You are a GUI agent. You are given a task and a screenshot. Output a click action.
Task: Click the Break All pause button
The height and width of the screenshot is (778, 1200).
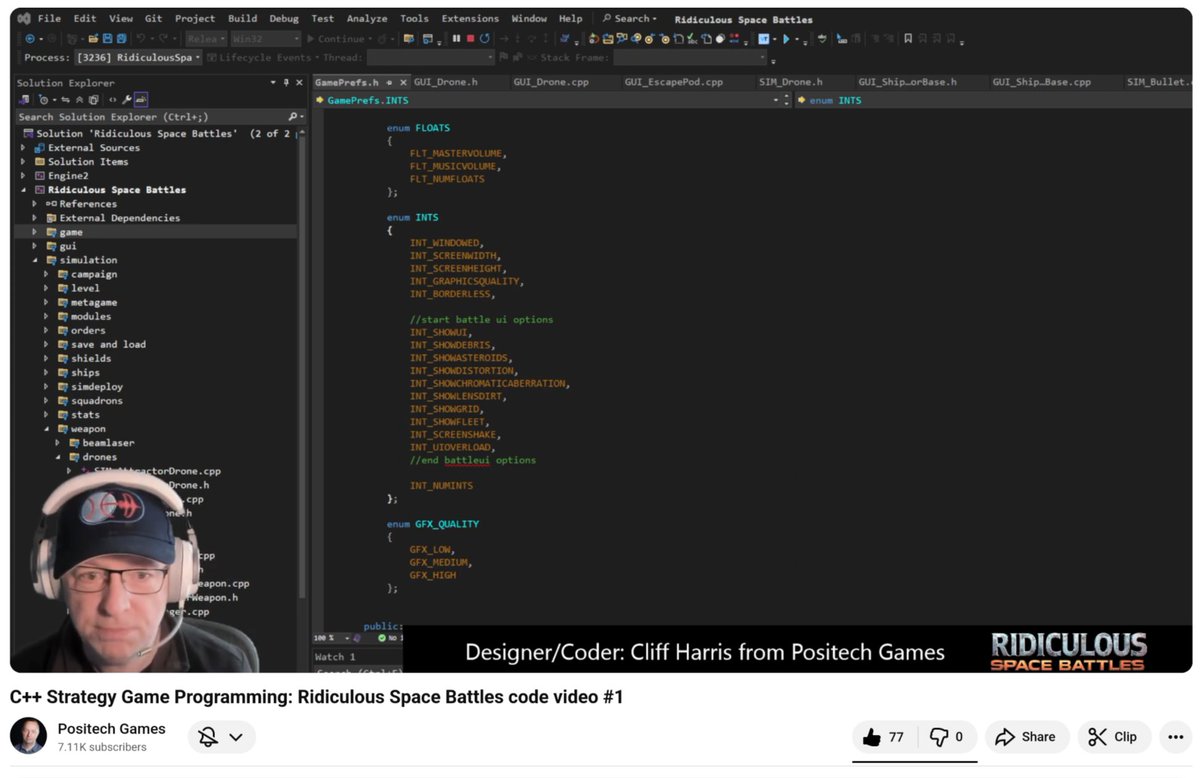(456, 39)
